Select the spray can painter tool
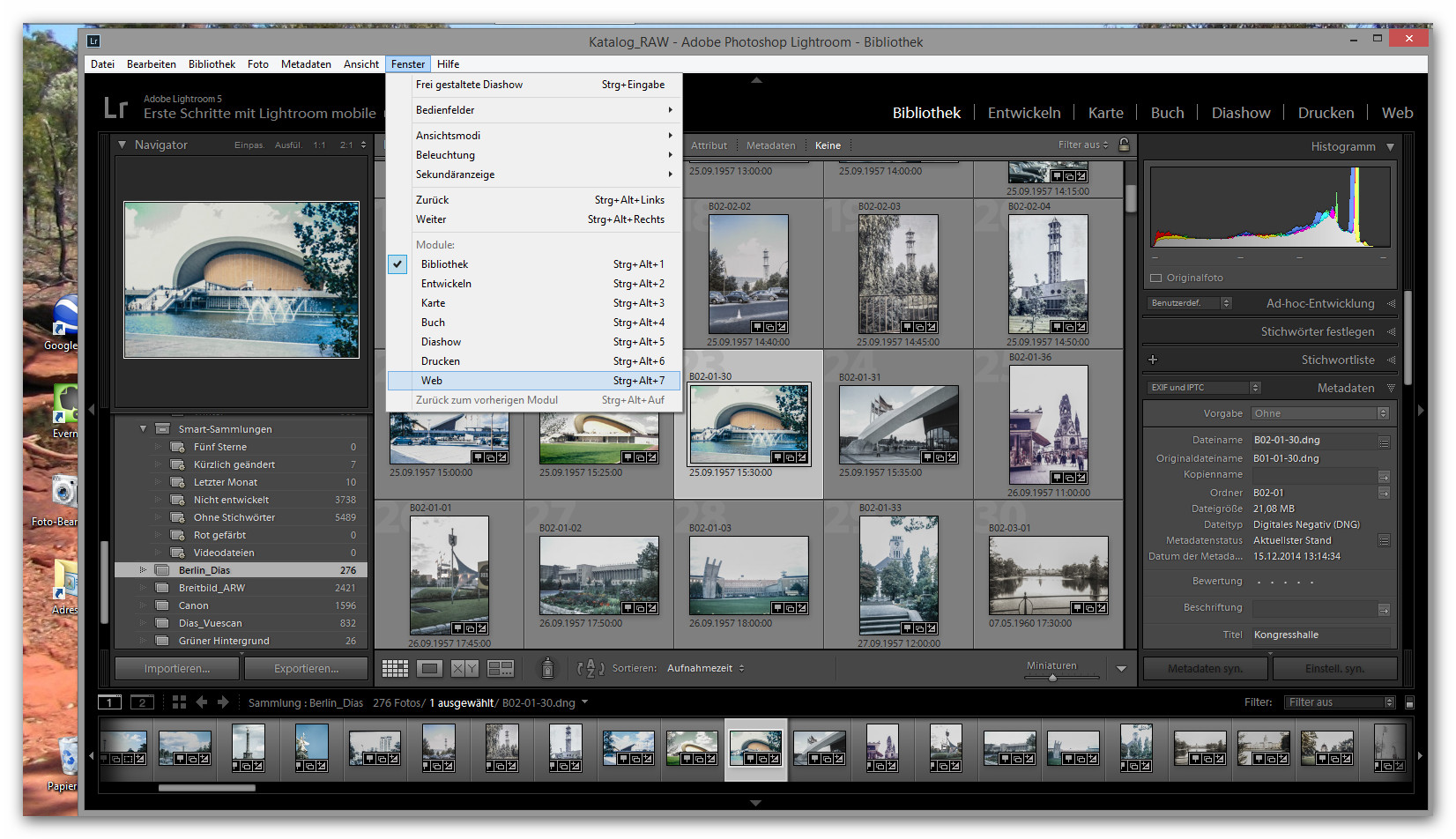Screen dimensions: 1456x839 pyautogui.click(x=547, y=668)
